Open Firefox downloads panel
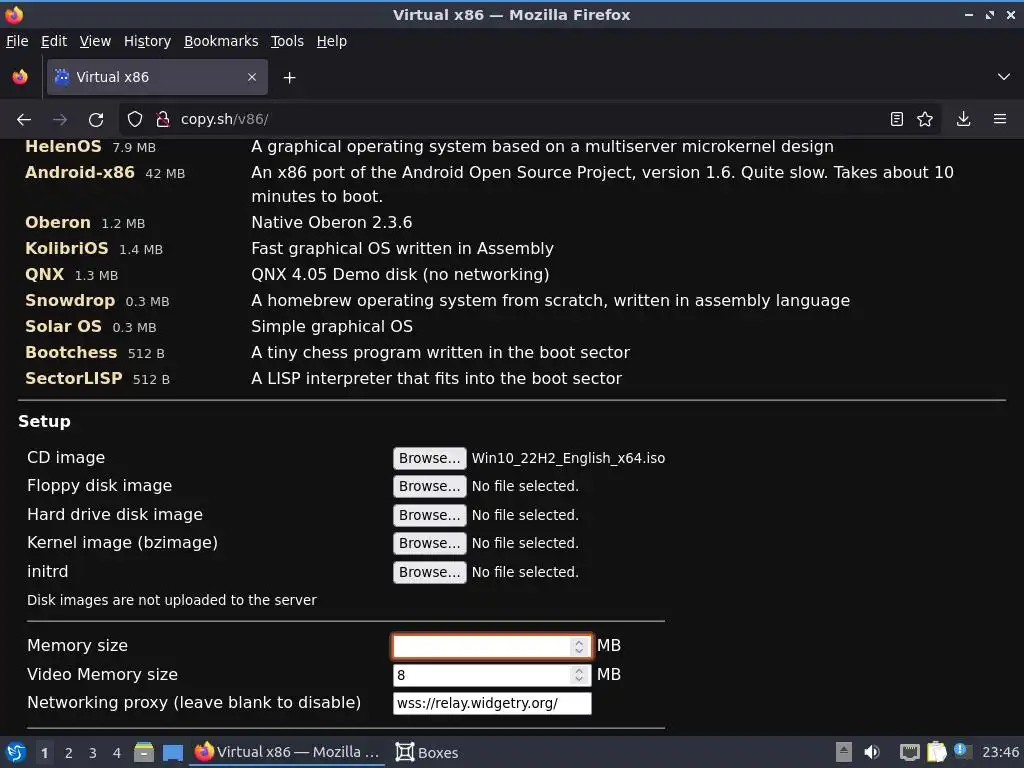Image resolution: width=1024 pixels, height=768 pixels. (963, 120)
